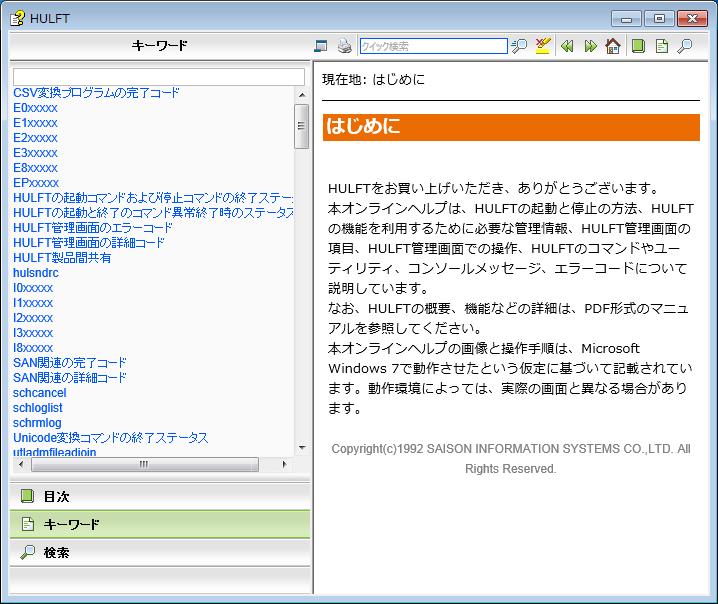The image size is (718, 604).
Task: Click the printer icon in the toolbar
Action: (344, 46)
